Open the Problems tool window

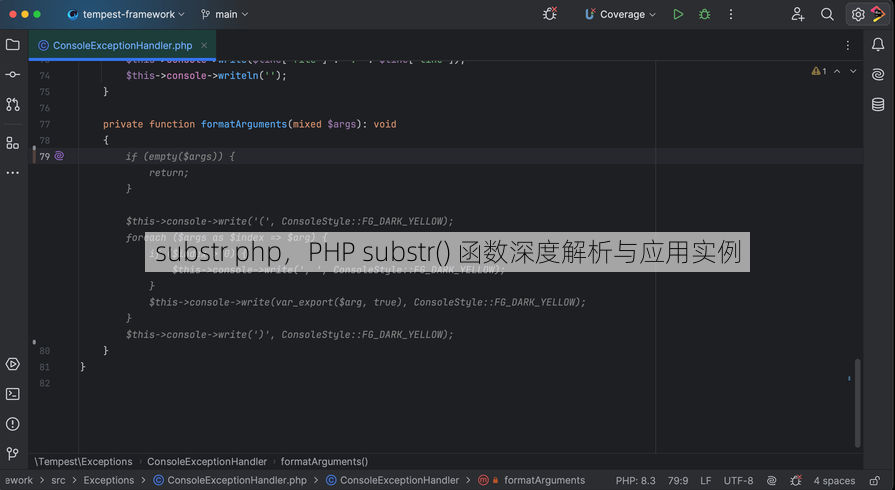pos(13,424)
